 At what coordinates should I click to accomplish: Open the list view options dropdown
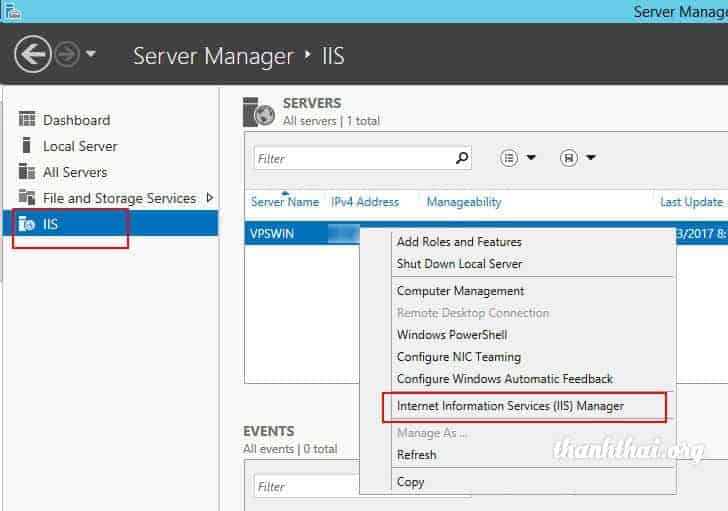[x=518, y=158]
